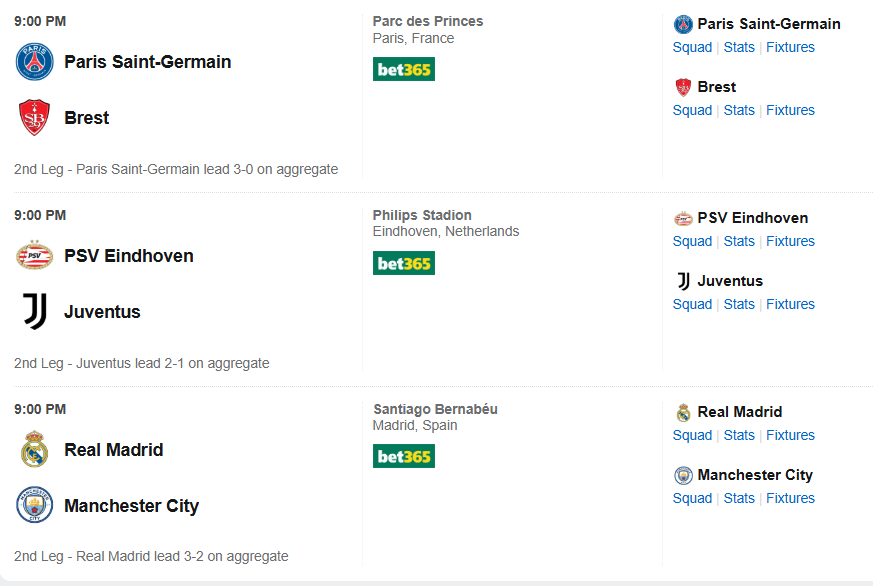Open bet365 logo for the Real Madrid match
Viewport: 873px width, 586px height.
(404, 457)
